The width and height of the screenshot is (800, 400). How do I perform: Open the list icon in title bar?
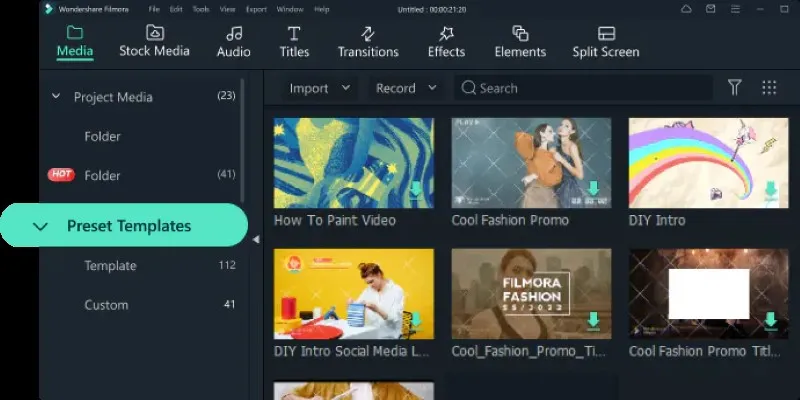pos(735,9)
